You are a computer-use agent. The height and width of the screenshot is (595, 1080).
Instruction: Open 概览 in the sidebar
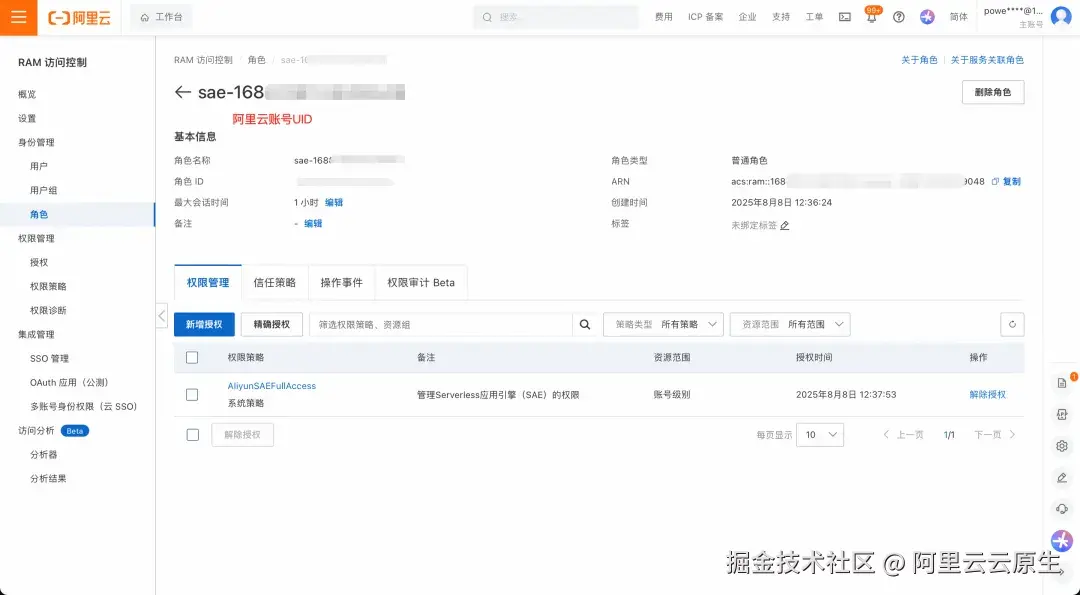point(27,94)
